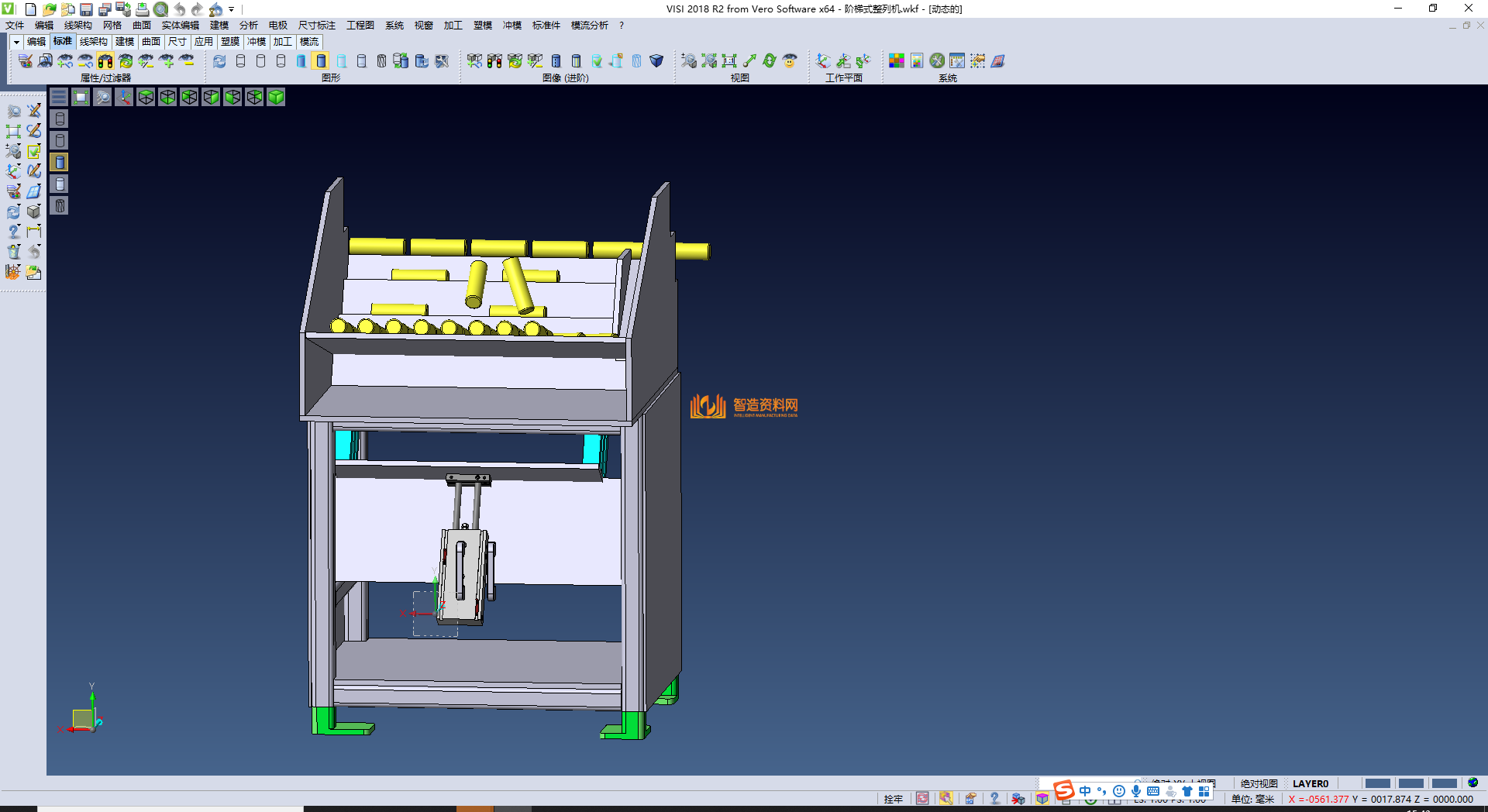Toggle the wireframe cylinder mode in toolbar
The height and width of the screenshot is (812, 1488).
[240, 61]
